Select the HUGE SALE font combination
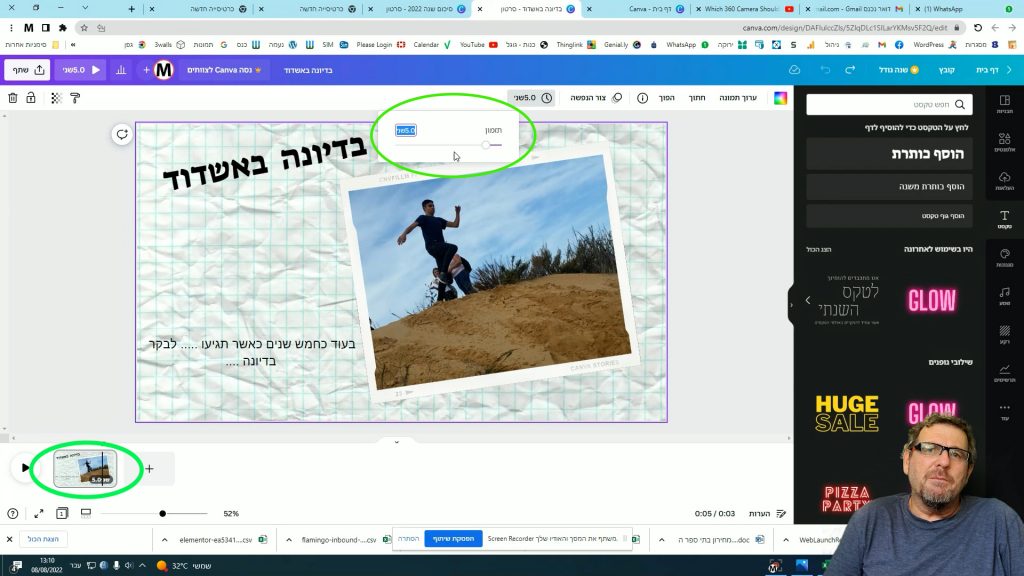 [846, 413]
